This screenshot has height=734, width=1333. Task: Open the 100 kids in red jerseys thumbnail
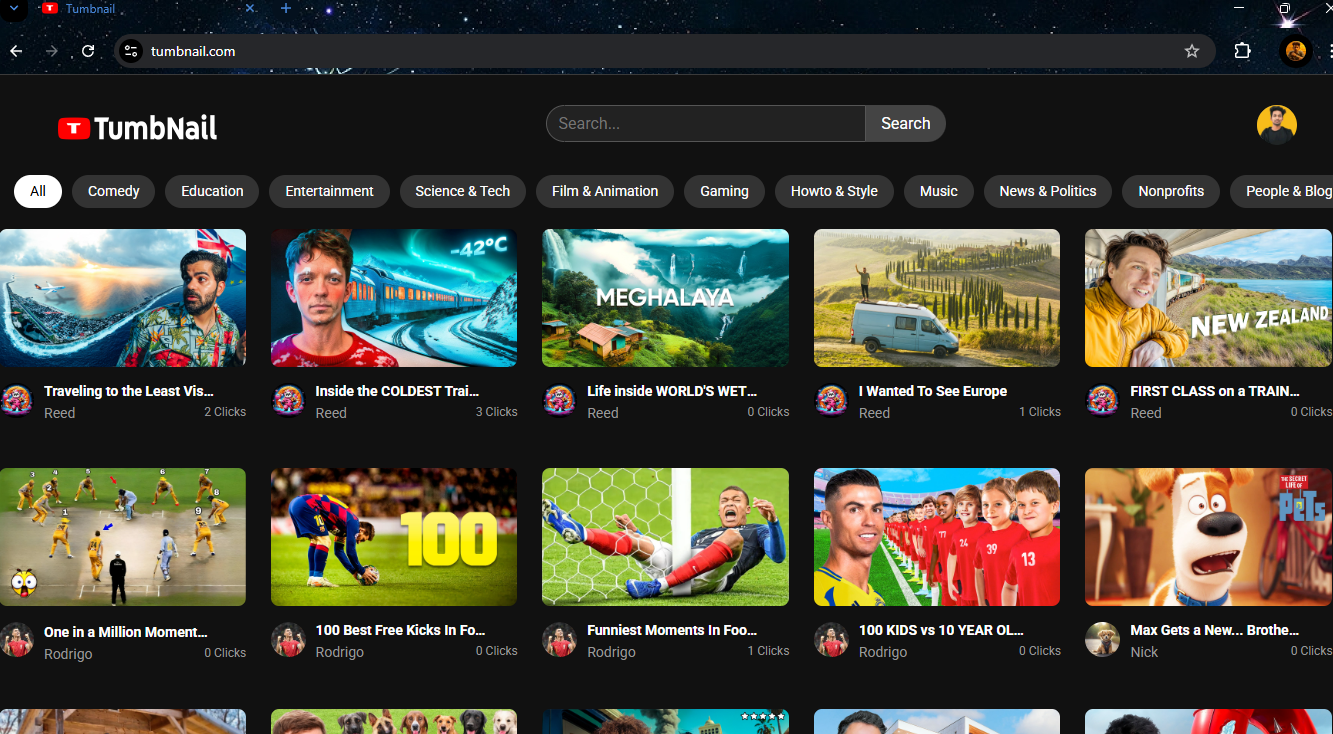[x=937, y=537]
